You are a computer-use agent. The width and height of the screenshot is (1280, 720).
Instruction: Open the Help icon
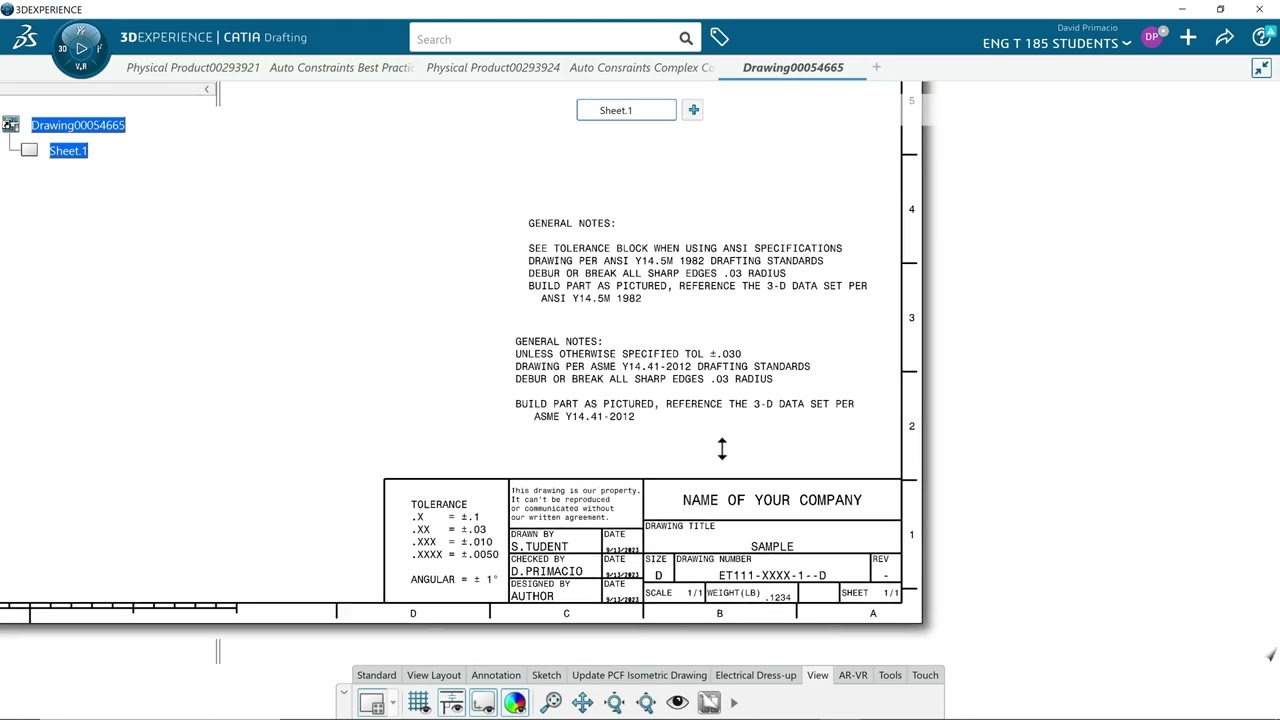point(1262,38)
